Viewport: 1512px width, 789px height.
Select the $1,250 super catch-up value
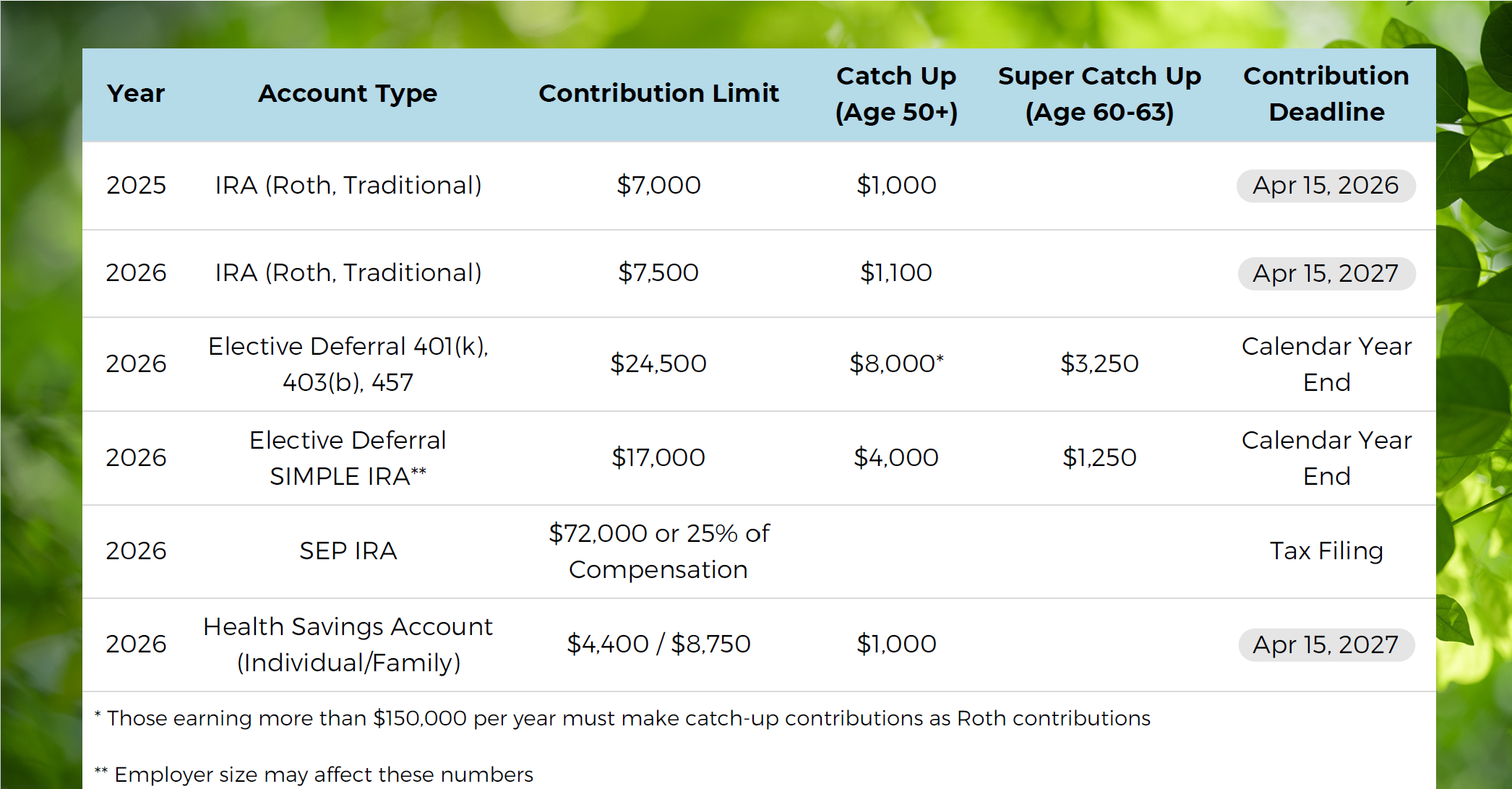point(1099,457)
